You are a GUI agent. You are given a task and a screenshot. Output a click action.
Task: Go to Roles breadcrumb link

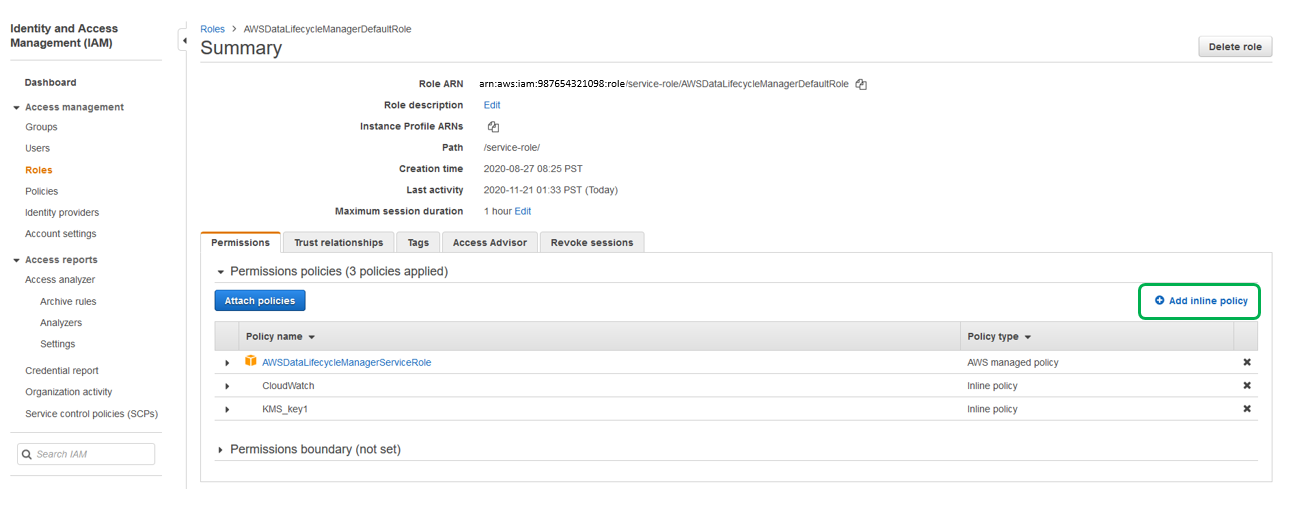(212, 29)
